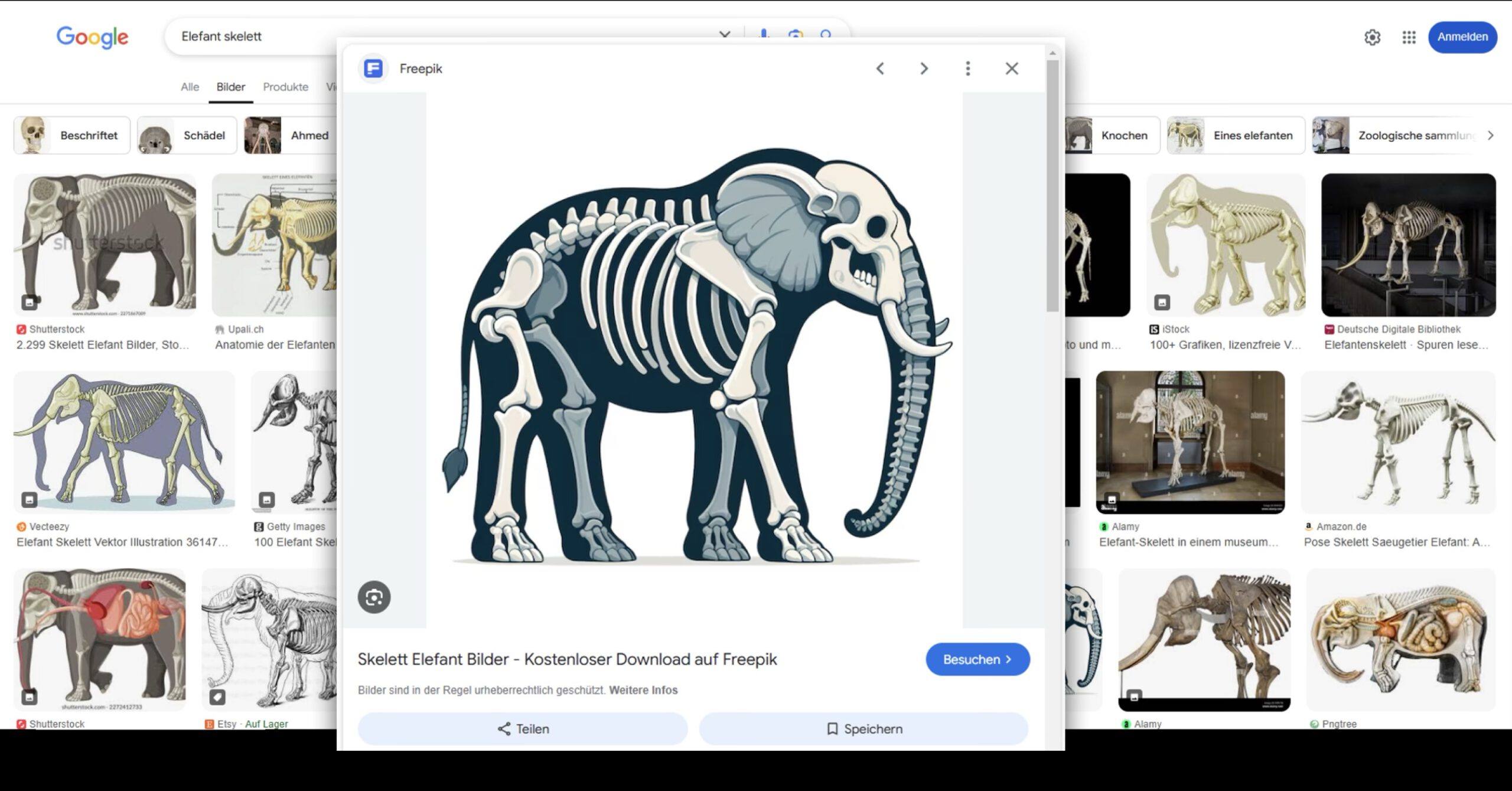This screenshot has width=1512, height=791.
Task: Close the Freepik image preview panel
Action: [x=1012, y=69]
